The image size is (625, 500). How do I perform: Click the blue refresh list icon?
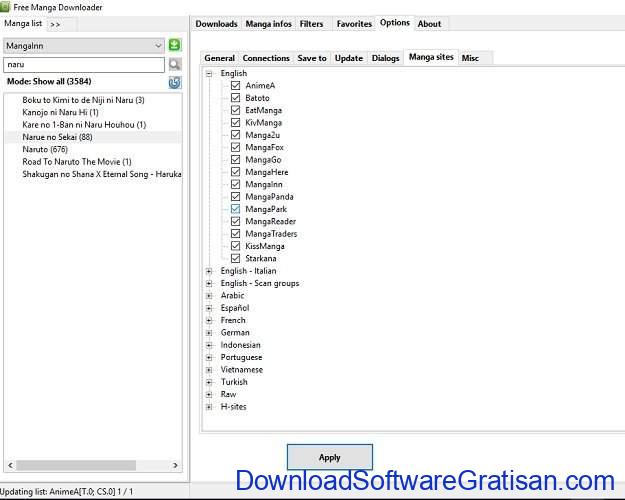pos(175,83)
